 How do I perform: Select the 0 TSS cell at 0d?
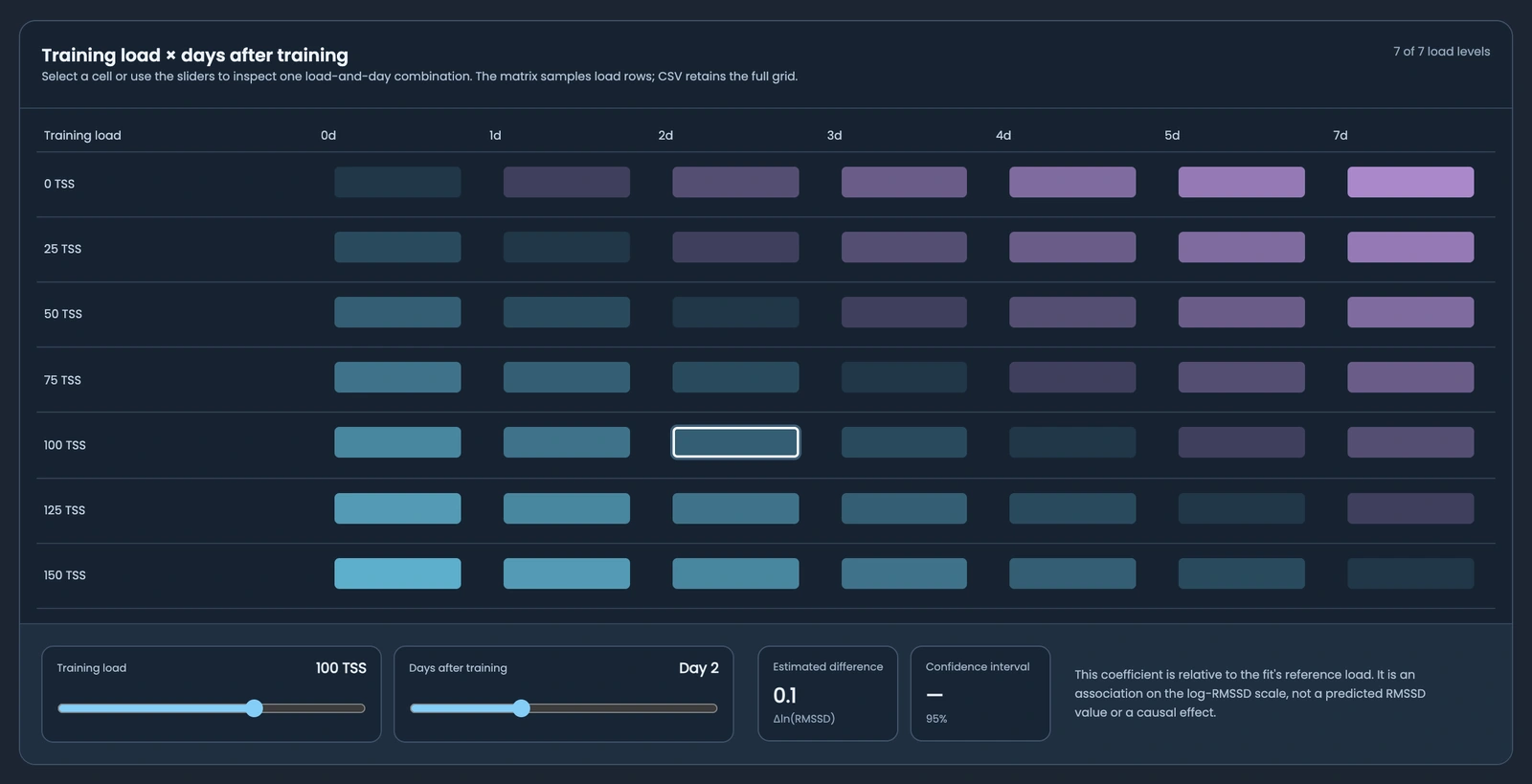click(x=397, y=182)
